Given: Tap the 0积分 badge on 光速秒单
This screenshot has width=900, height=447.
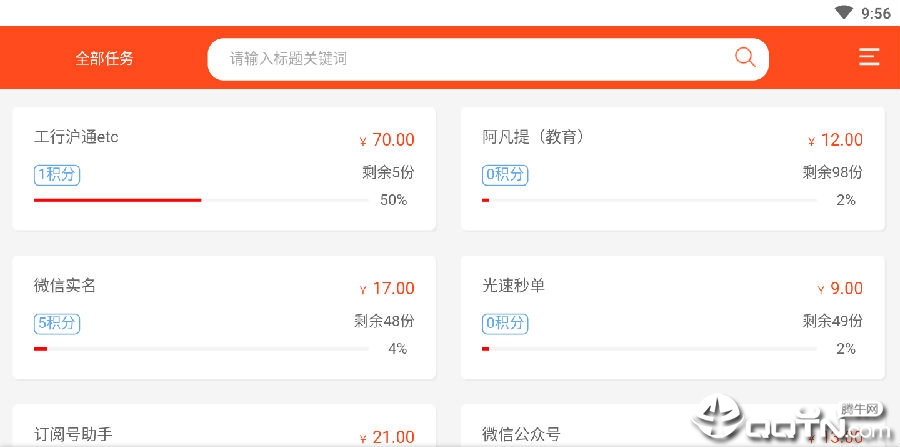Looking at the screenshot, I should (x=505, y=324).
